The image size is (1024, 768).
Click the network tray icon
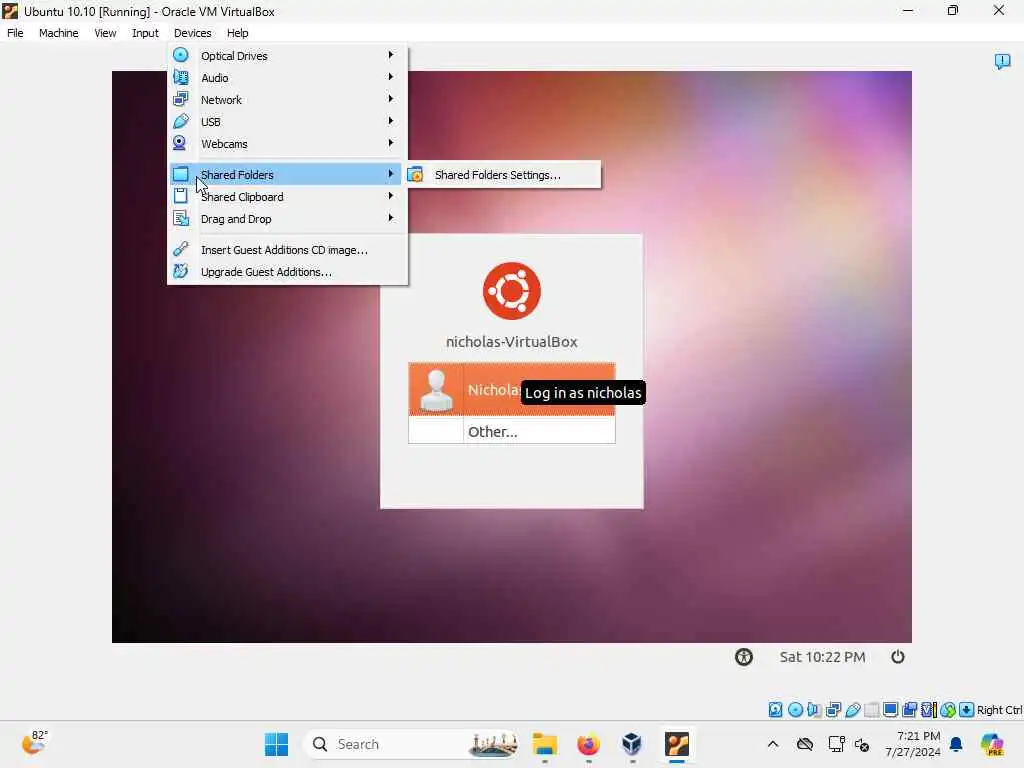click(836, 744)
